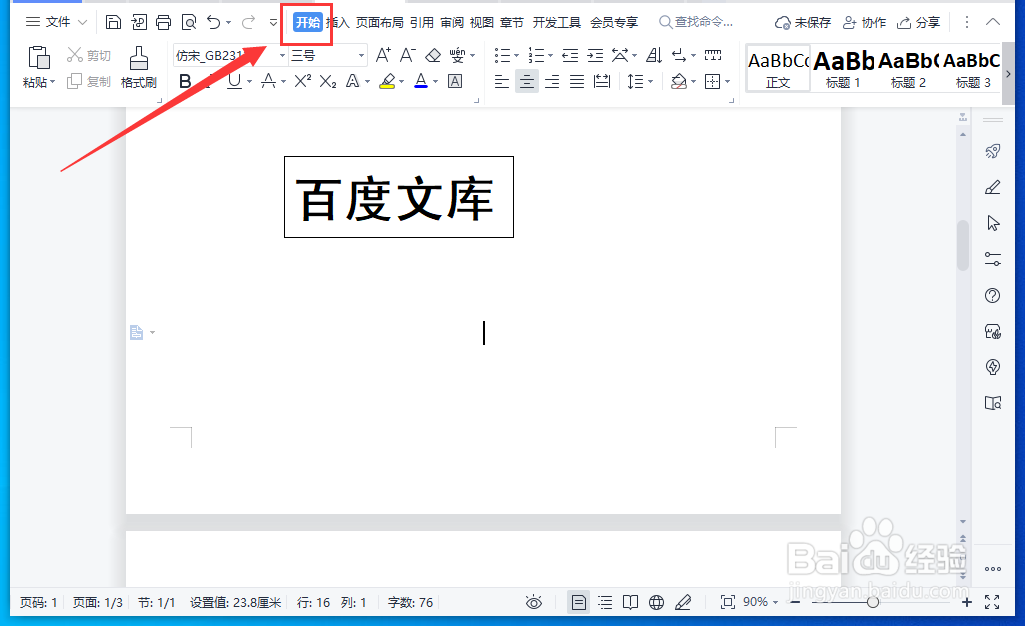Click the Print icon
The width and height of the screenshot is (1025, 626).
(163, 22)
